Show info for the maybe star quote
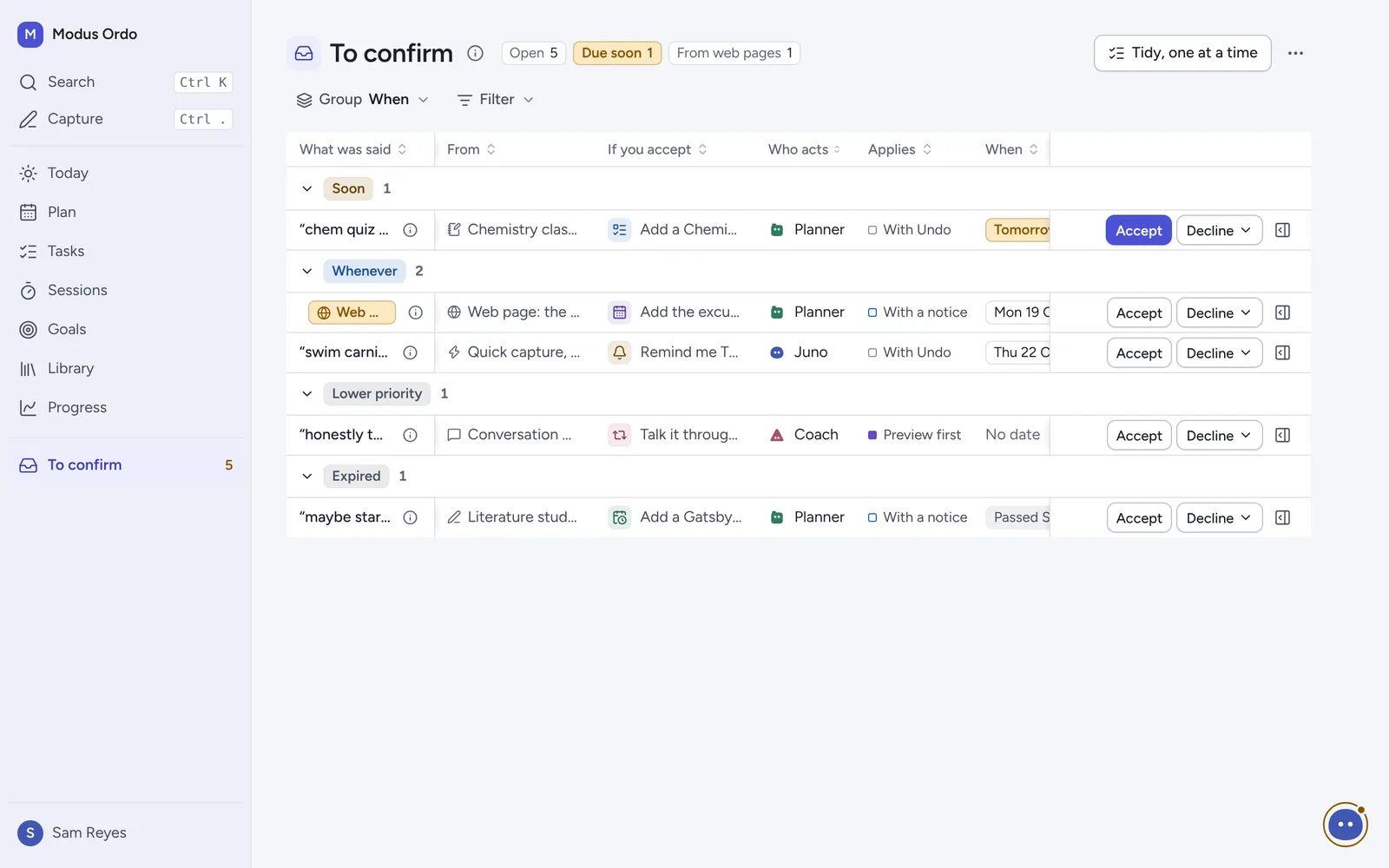1389x868 pixels. [411, 517]
